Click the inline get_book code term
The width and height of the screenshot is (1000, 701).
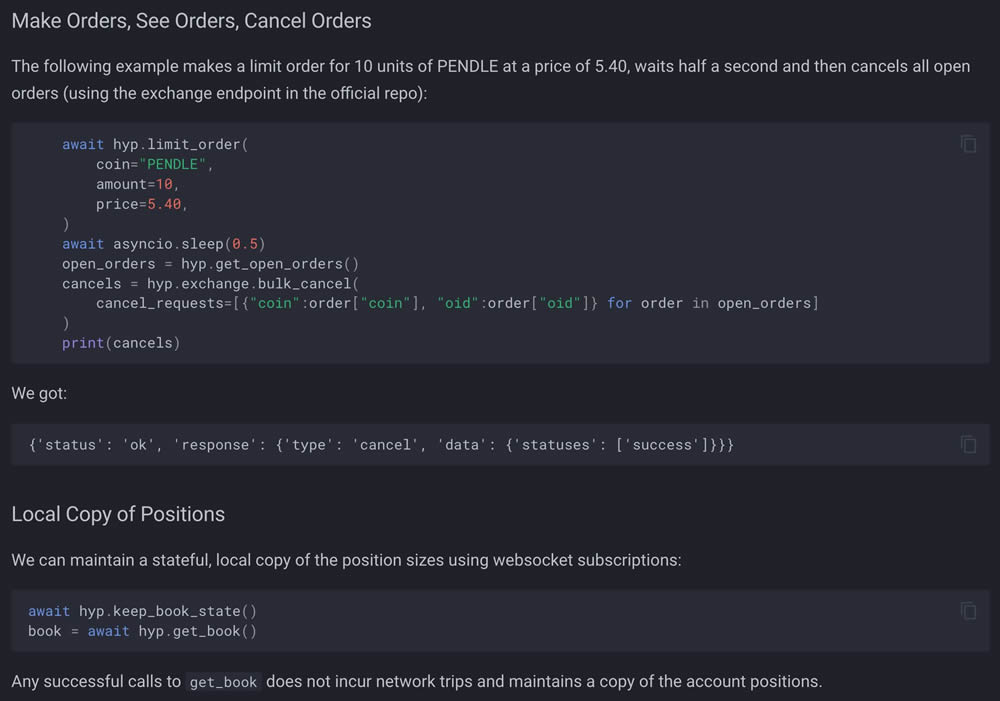224,682
